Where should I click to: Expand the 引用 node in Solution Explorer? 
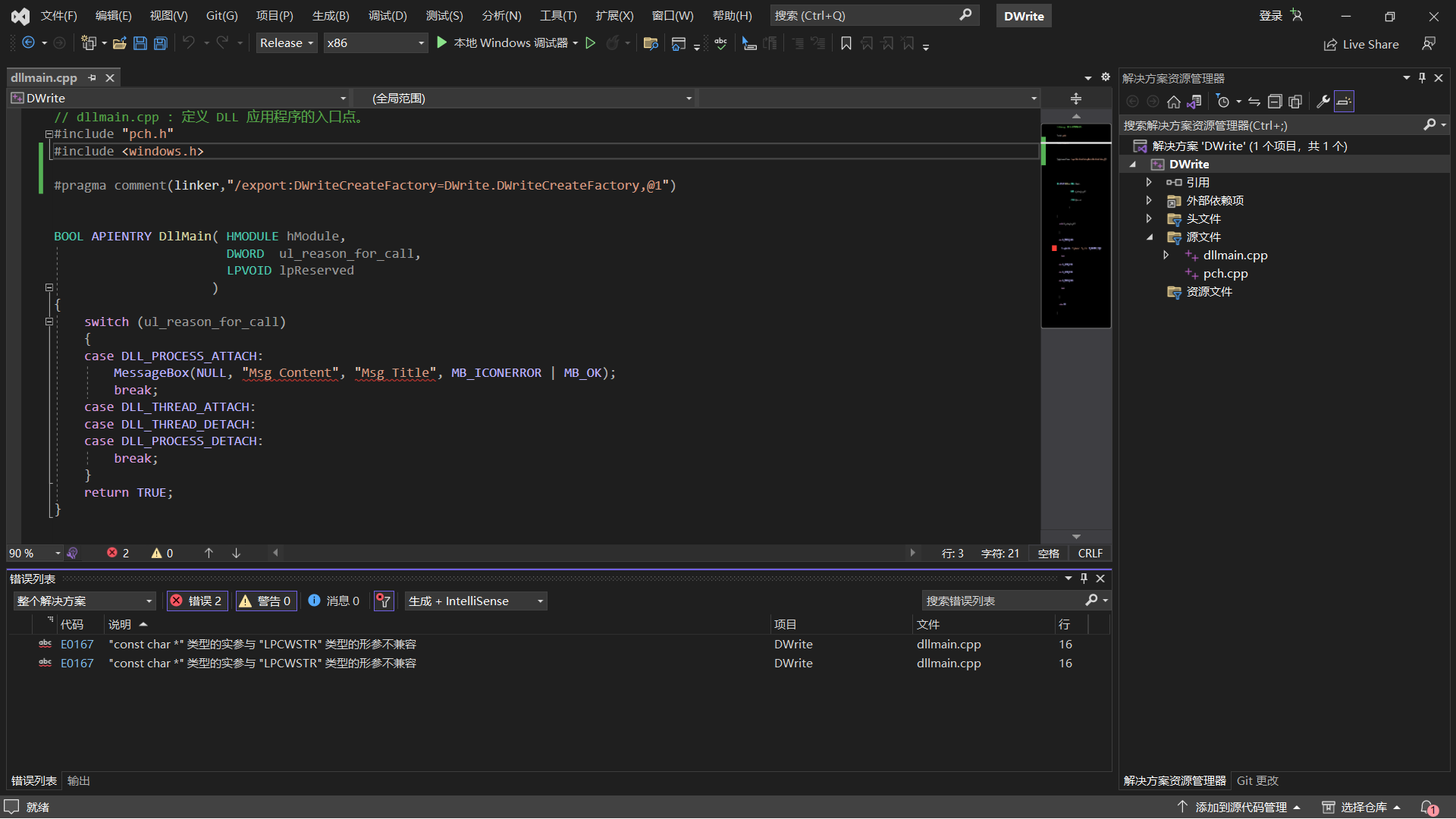1151,182
